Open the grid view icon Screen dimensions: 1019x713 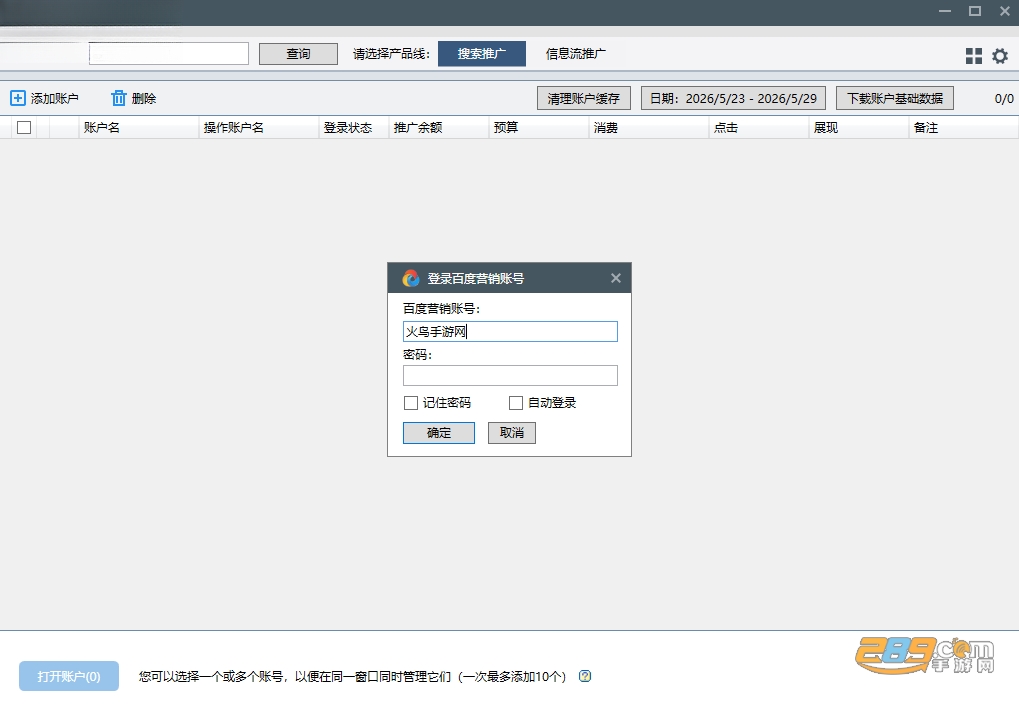pos(974,56)
